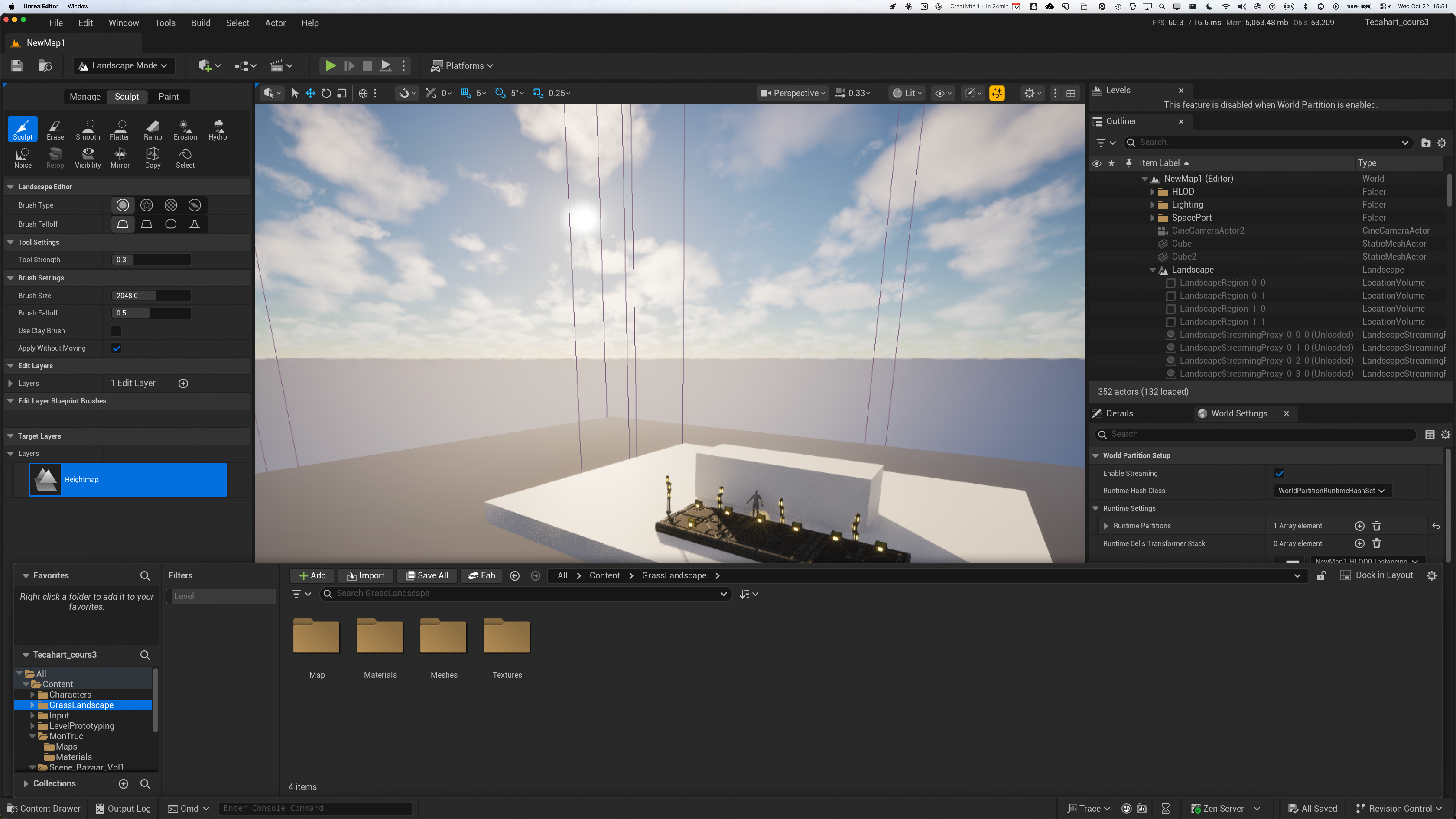This screenshot has width=1456, height=819.
Task: Adjust the Tool Strength slider
Action: tap(151, 260)
